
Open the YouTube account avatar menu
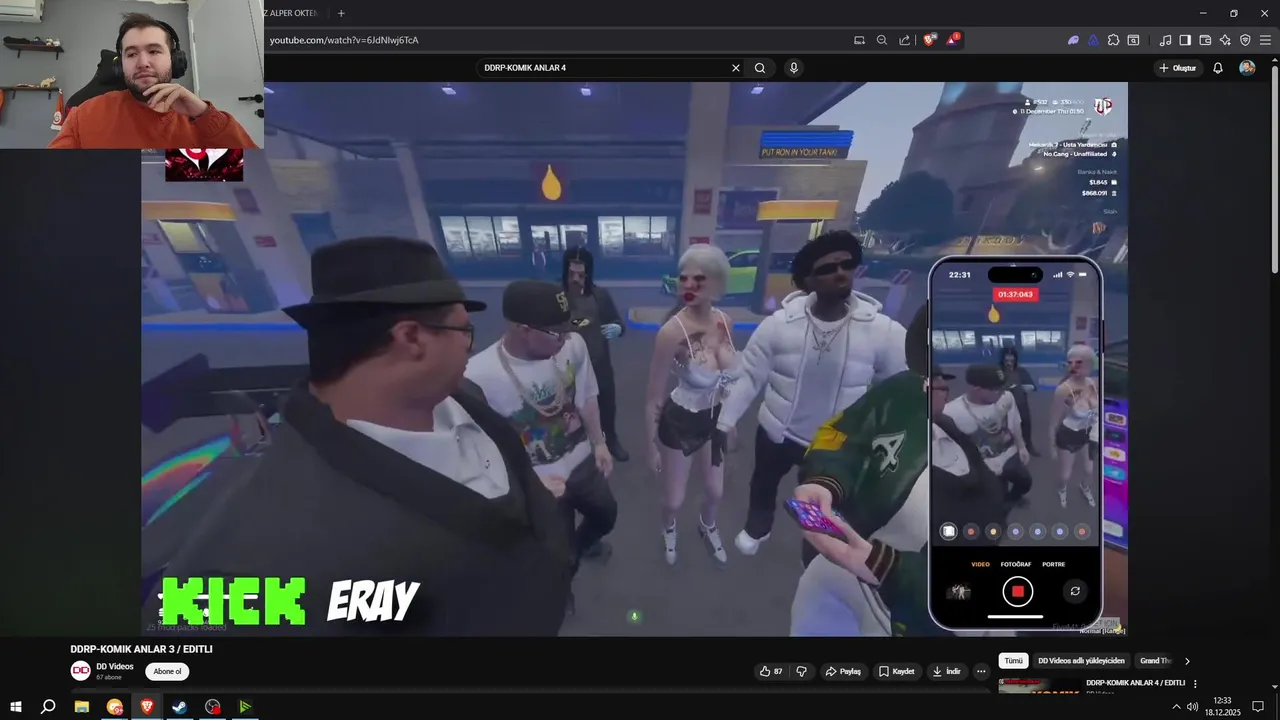coord(1247,68)
